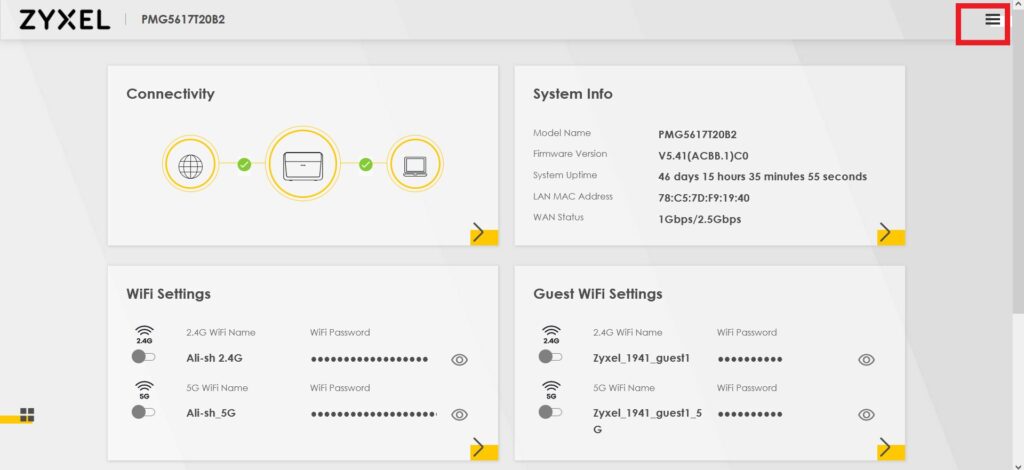Toggle the Ali-sh_5G WiFi switch
Viewport: 1024px width, 470px height.
[x=143, y=412]
